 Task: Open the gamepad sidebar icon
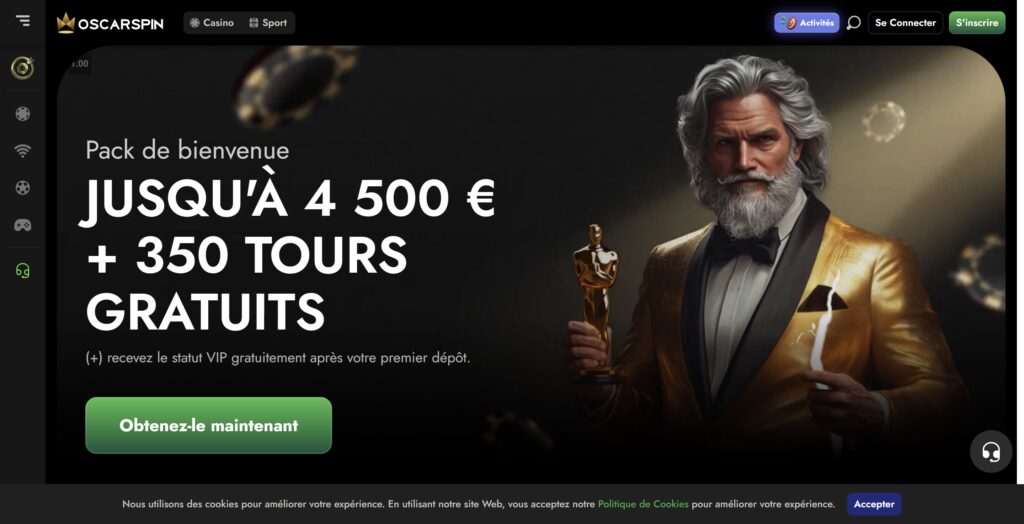coord(23,225)
